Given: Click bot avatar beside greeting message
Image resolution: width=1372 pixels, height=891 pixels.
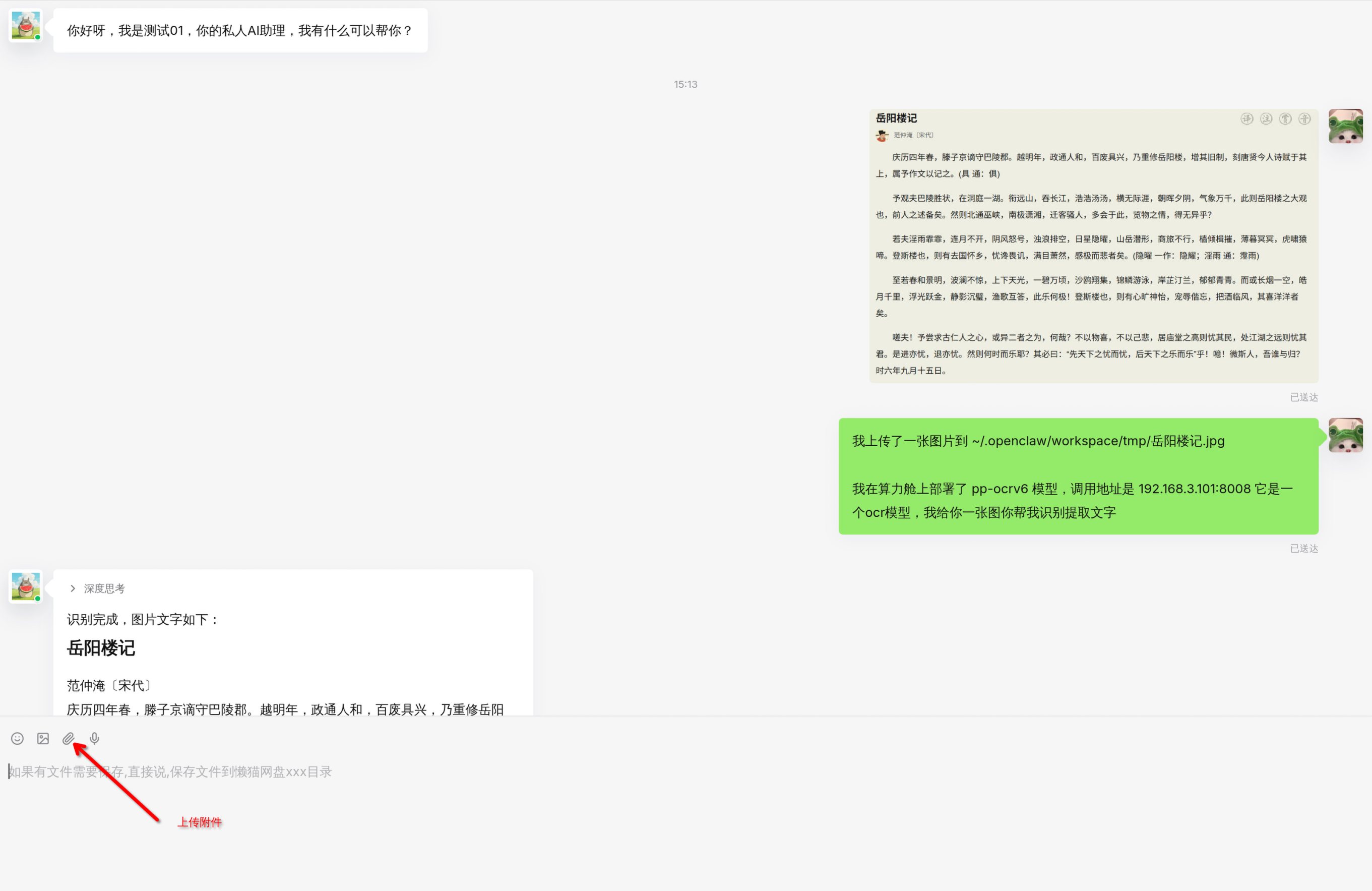Looking at the screenshot, I should tap(26, 26).
